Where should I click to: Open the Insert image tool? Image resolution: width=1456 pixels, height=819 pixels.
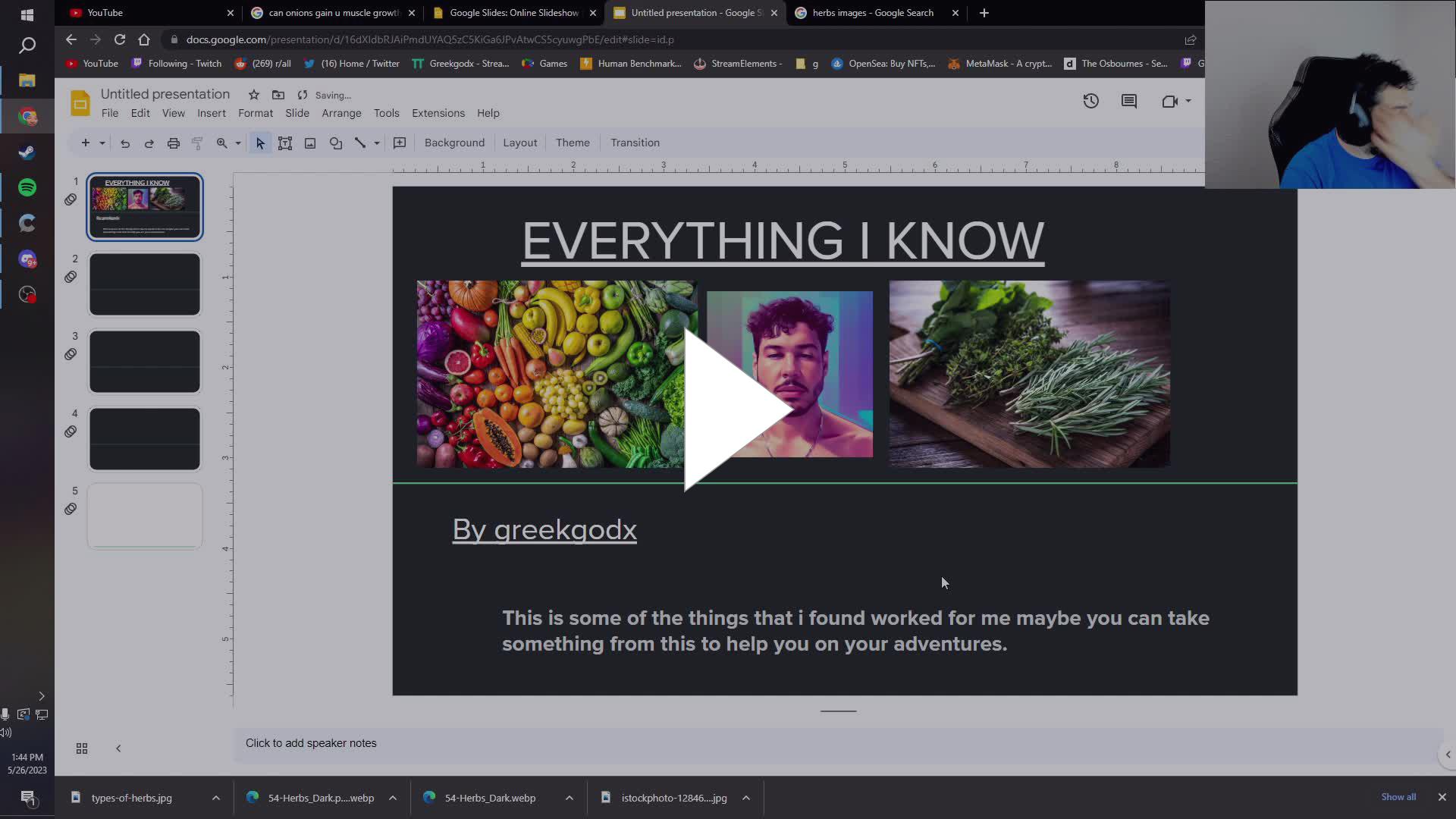coord(309,143)
